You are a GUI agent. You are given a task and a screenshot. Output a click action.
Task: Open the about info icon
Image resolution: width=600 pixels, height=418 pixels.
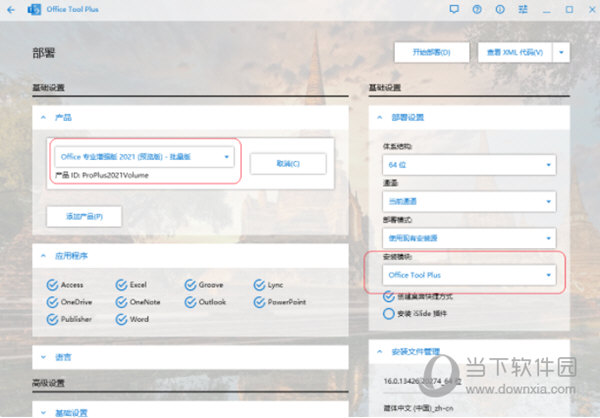(500, 9)
